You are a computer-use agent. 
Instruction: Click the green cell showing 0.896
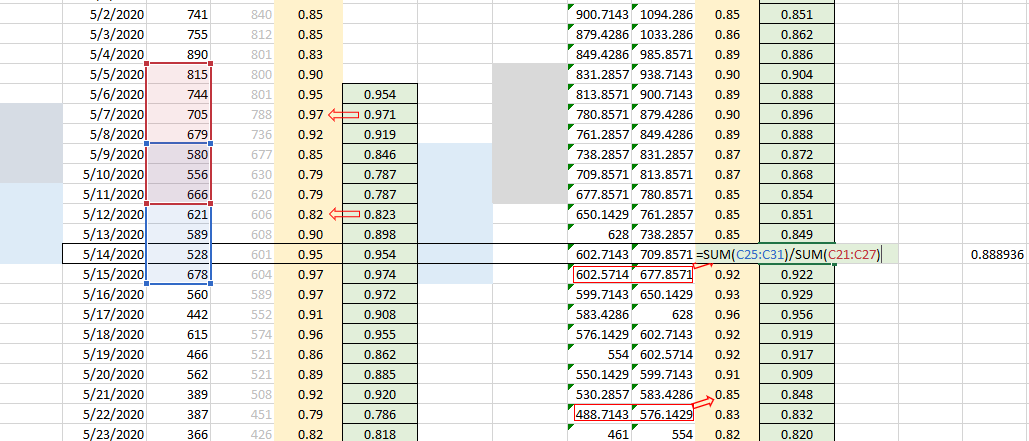pos(797,114)
